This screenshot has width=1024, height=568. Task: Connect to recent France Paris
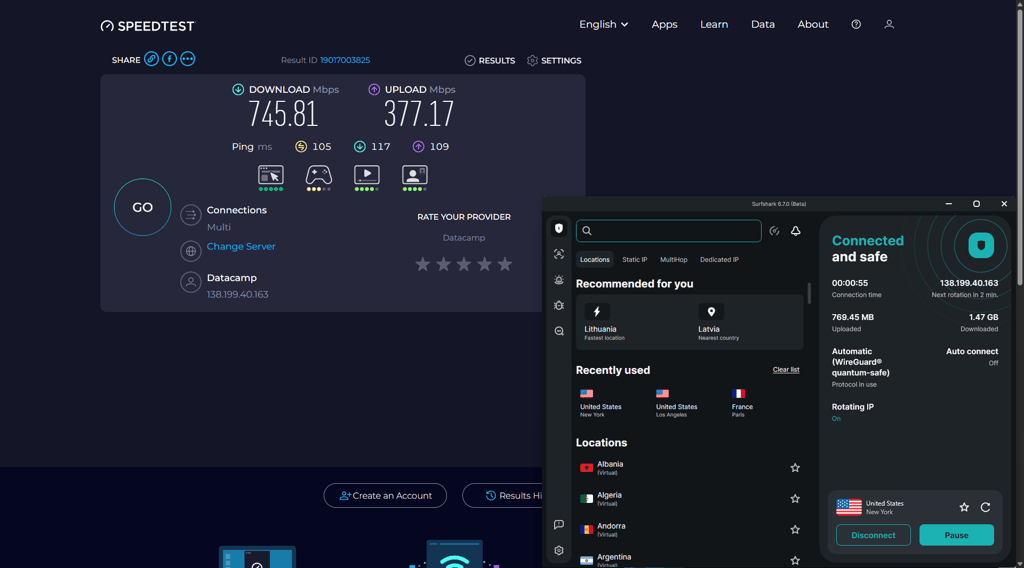click(x=742, y=403)
